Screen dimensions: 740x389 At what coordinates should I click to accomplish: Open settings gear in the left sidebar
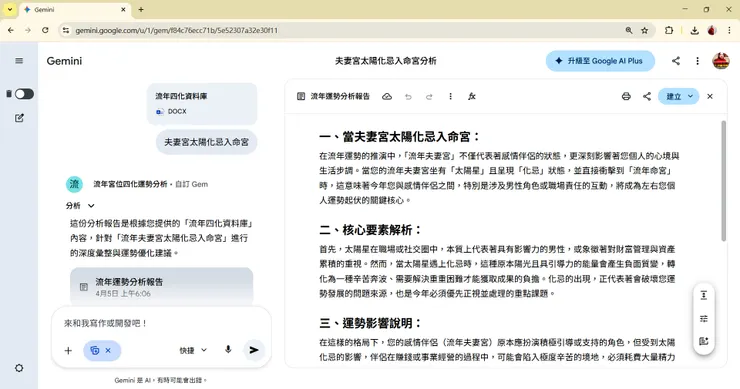click(19, 368)
